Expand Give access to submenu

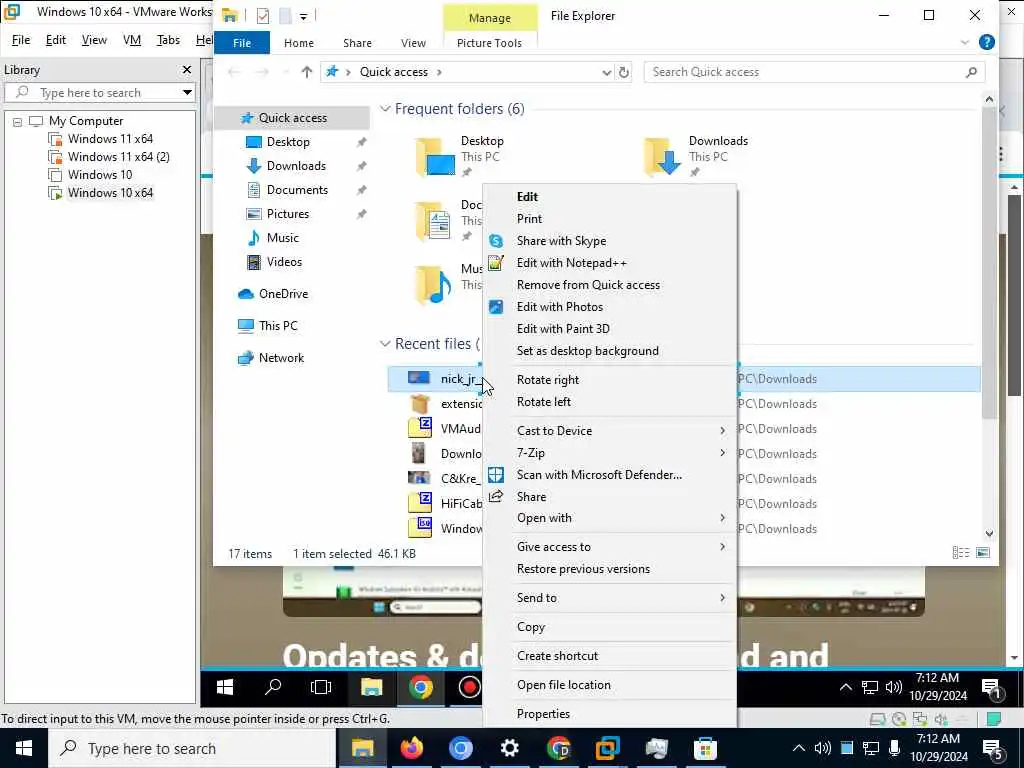(722, 547)
